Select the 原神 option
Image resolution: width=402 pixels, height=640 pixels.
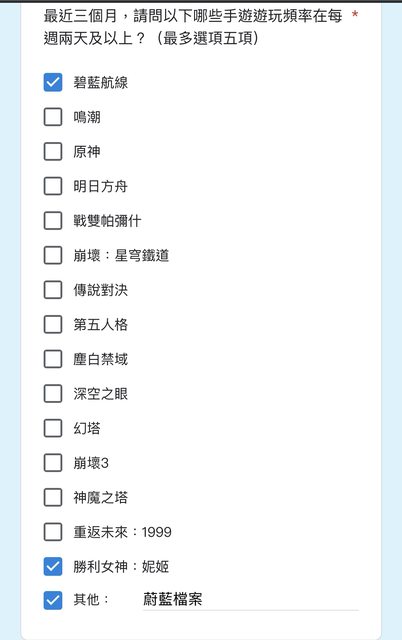point(53,151)
